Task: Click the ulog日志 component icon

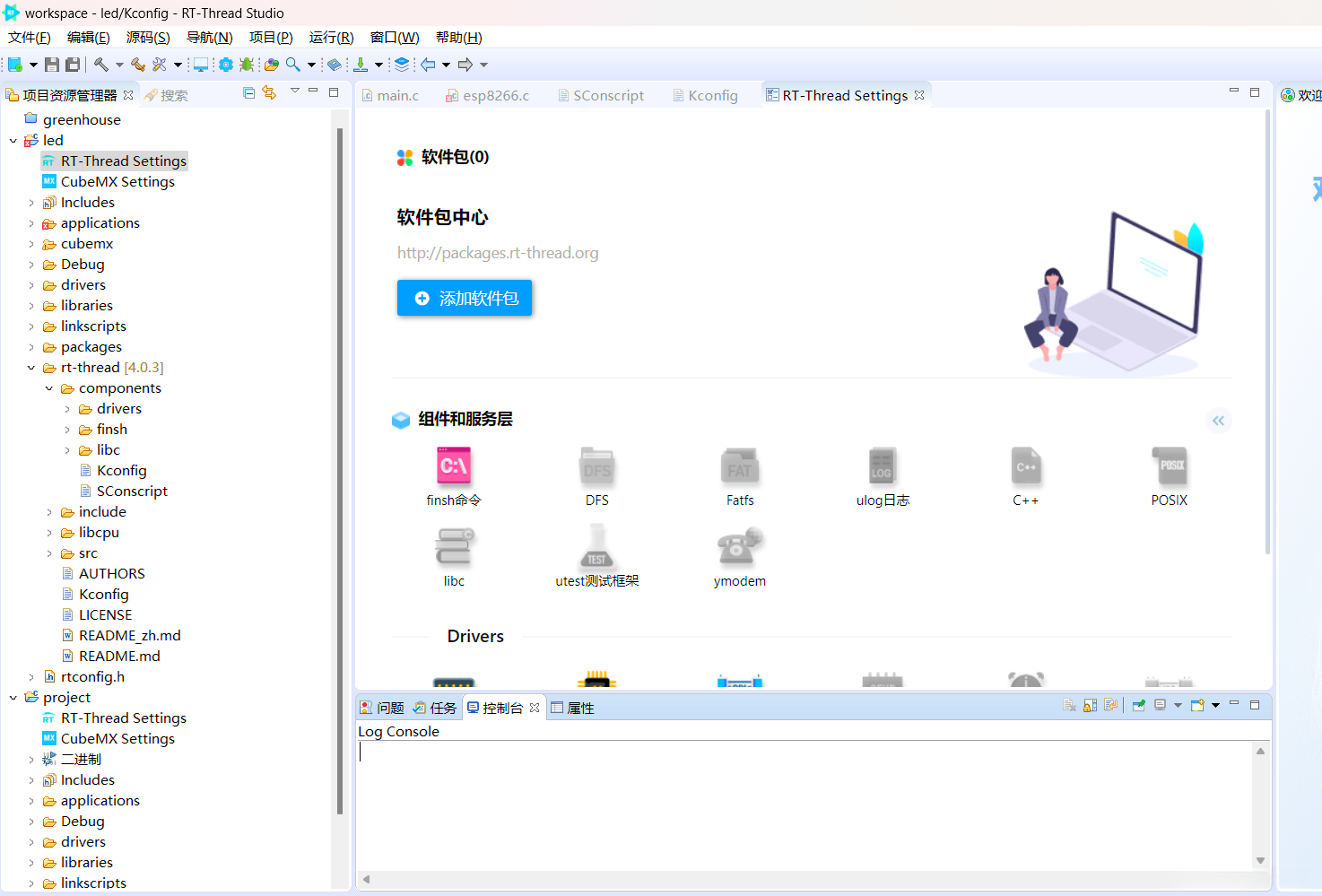Action: tap(883, 466)
